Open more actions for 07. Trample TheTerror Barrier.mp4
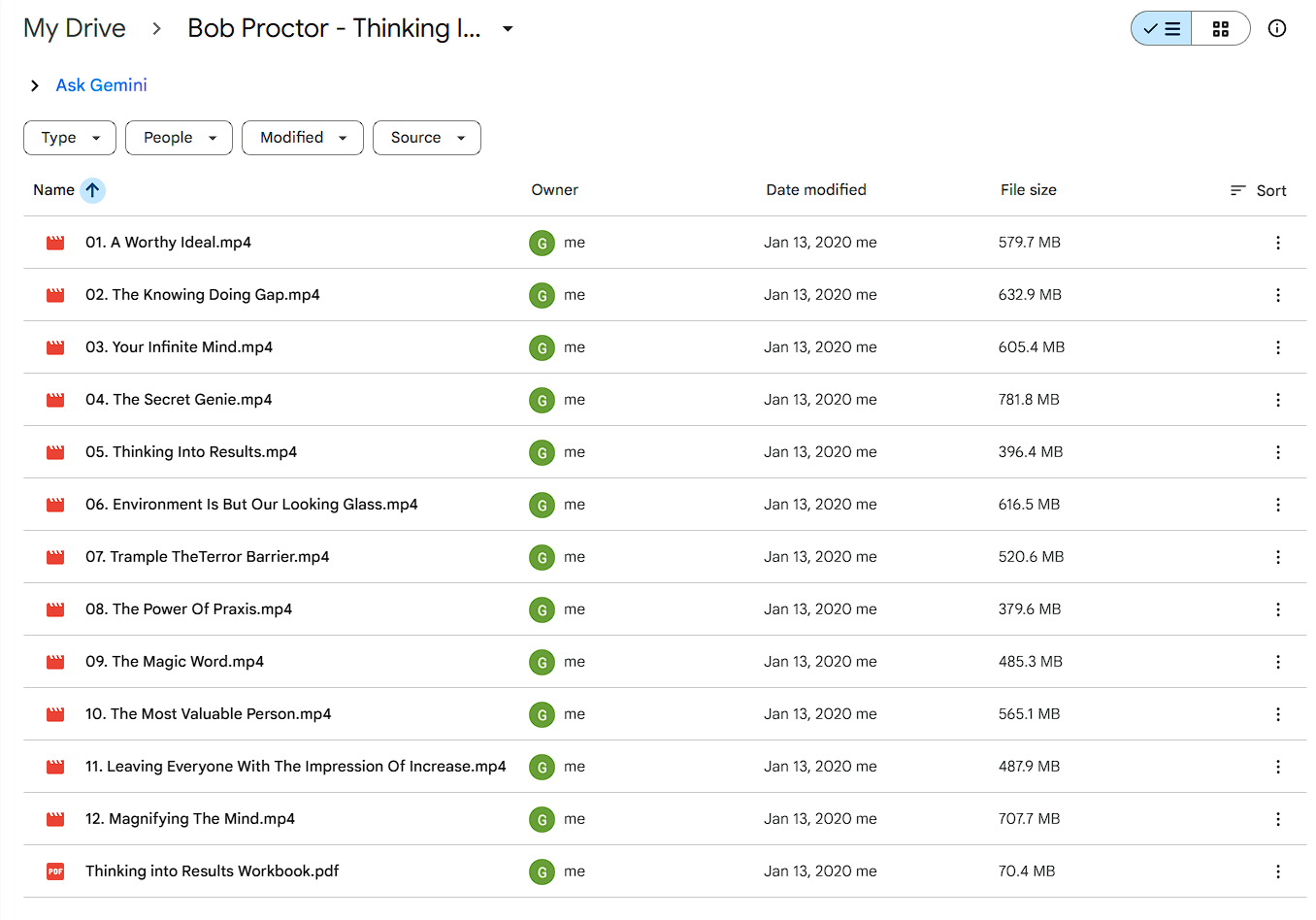This screenshot has width=1316, height=920. pyautogui.click(x=1278, y=557)
